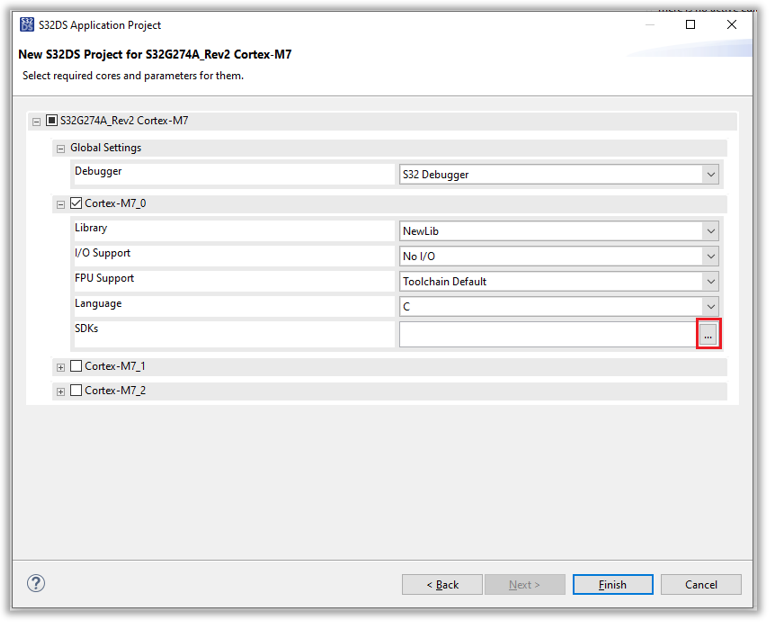Enable the Cortex-M7_1 core checkbox
This screenshot has height=622, width=769.
[76, 366]
